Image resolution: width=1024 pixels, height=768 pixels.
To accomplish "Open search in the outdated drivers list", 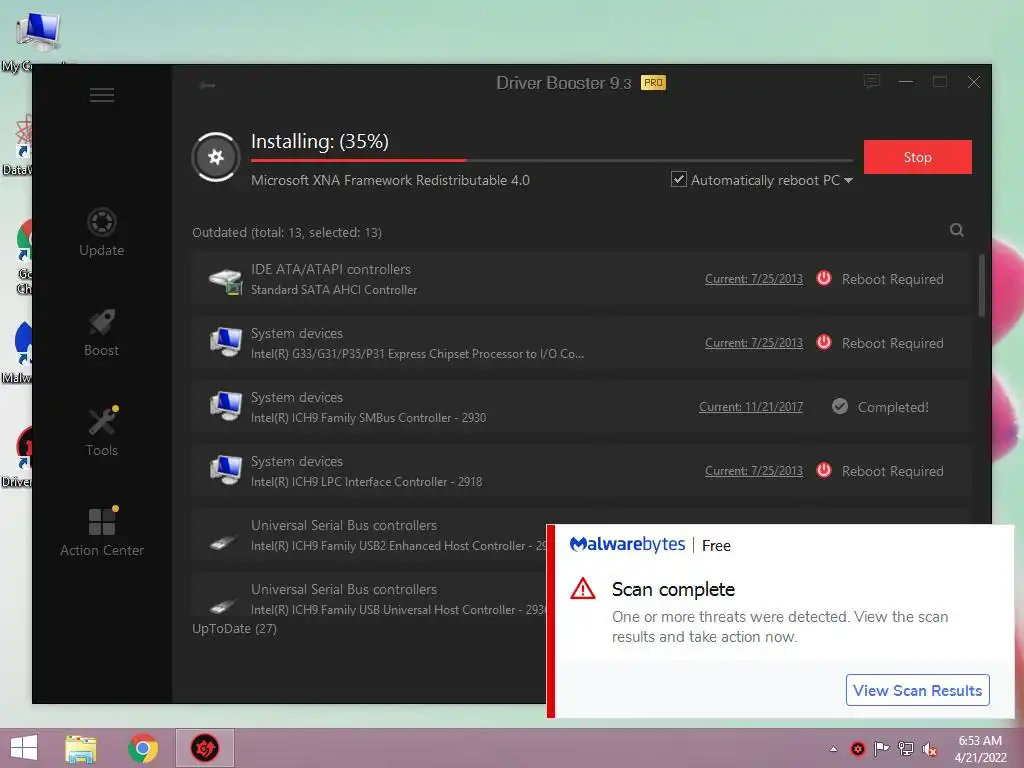I will pos(957,230).
